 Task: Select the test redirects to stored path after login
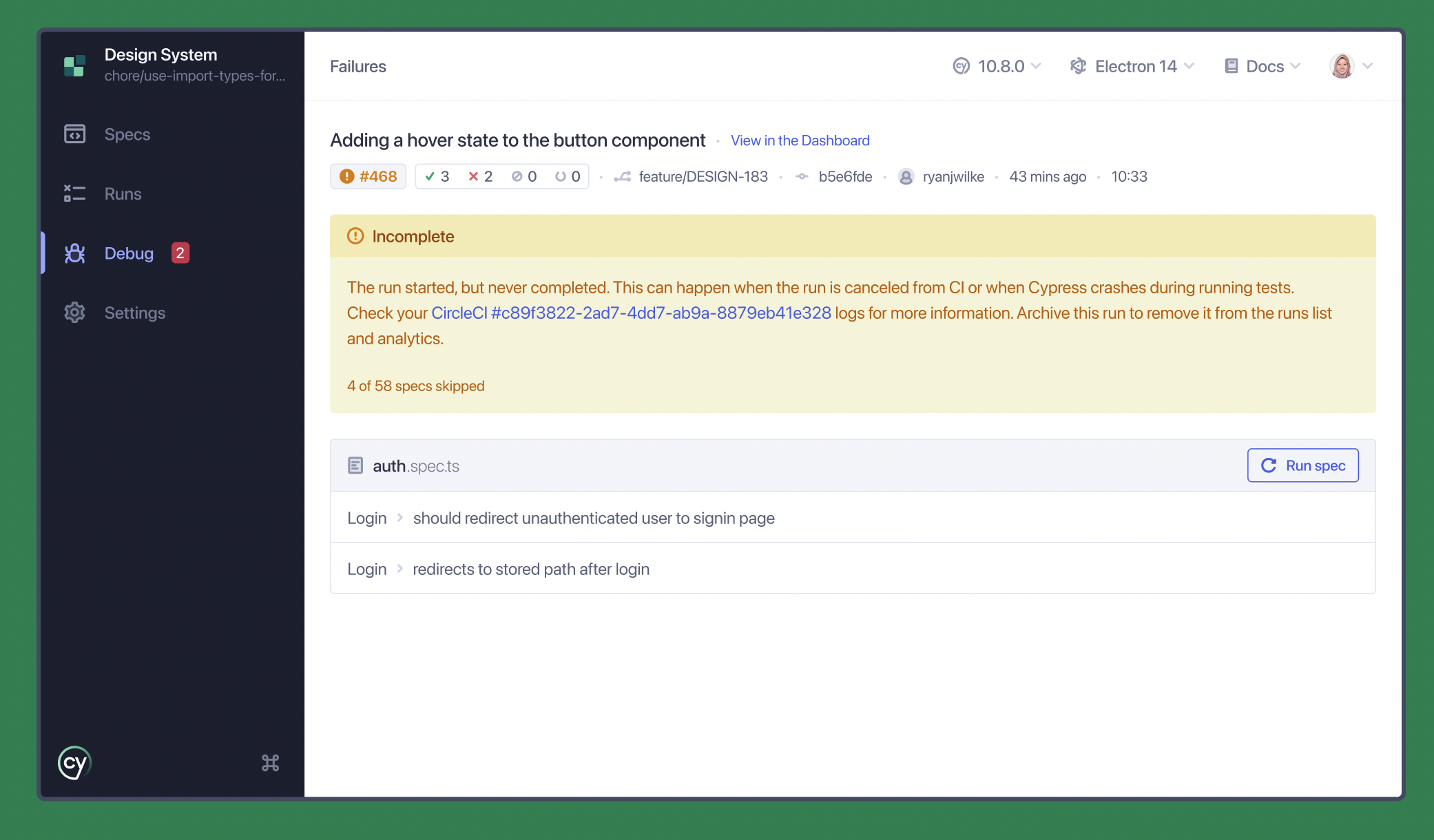pyautogui.click(x=531, y=569)
